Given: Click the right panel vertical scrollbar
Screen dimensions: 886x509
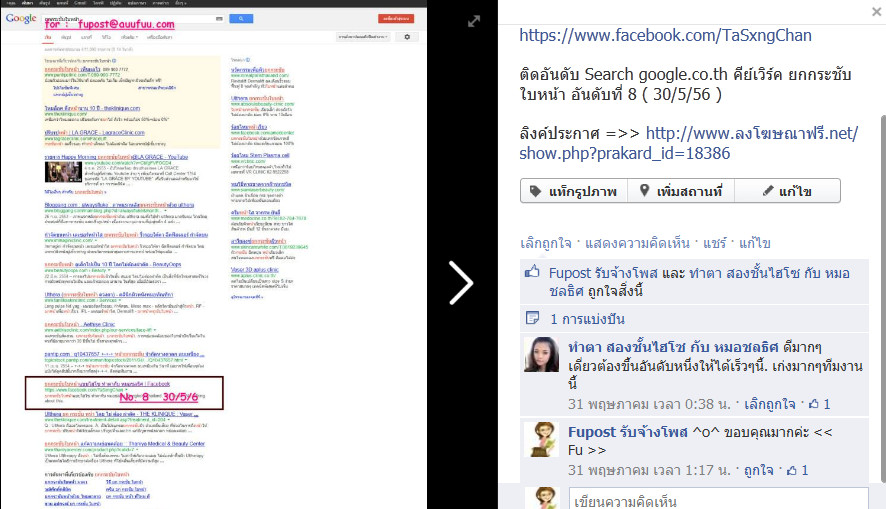Looking at the screenshot, I should (x=883, y=298).
